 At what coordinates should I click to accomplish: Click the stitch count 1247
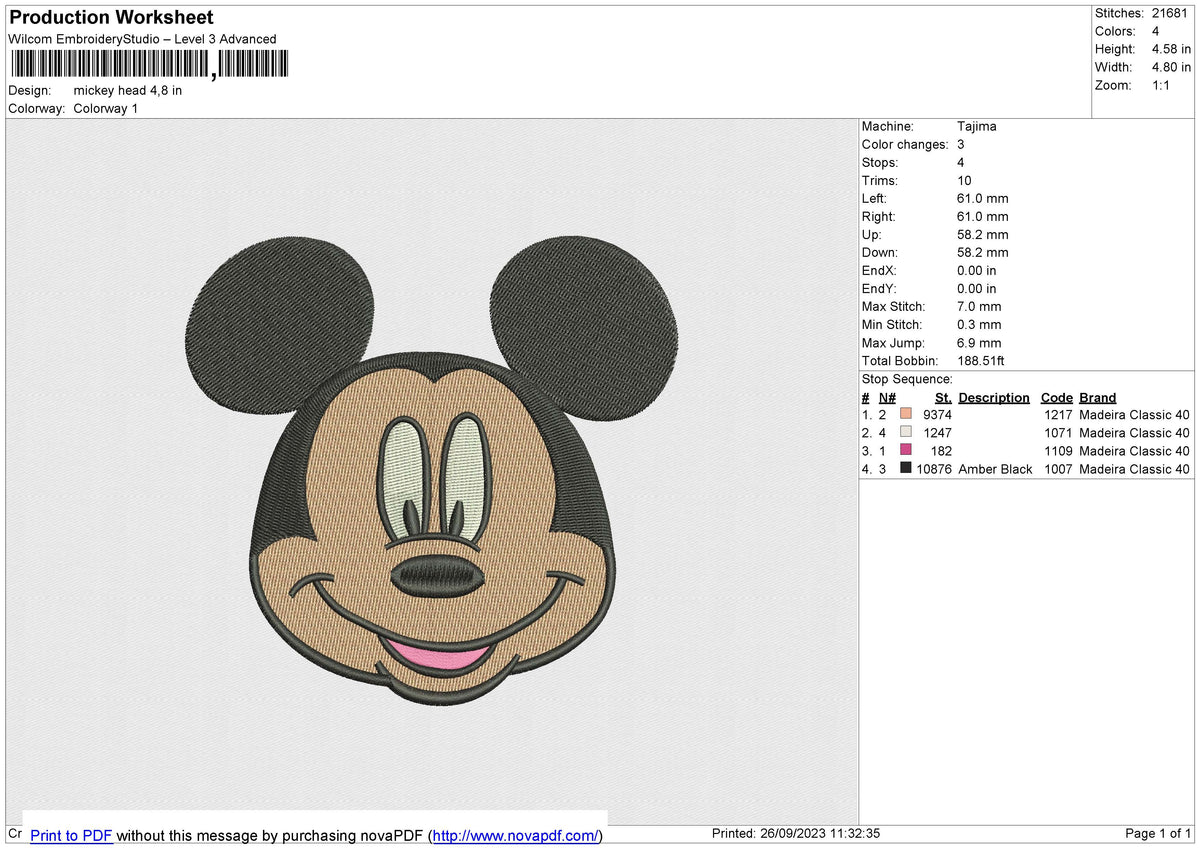point(937,432)
